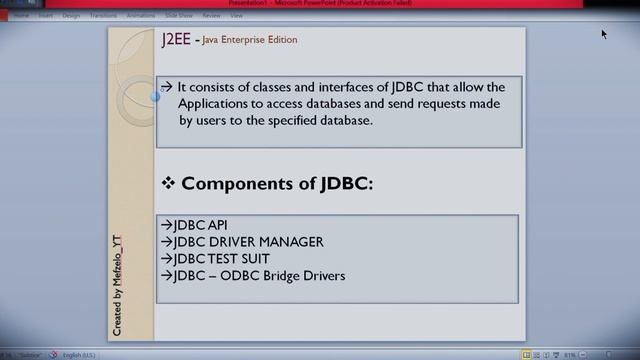Open the File tab
640x360 pixels.
click(4, 16)
